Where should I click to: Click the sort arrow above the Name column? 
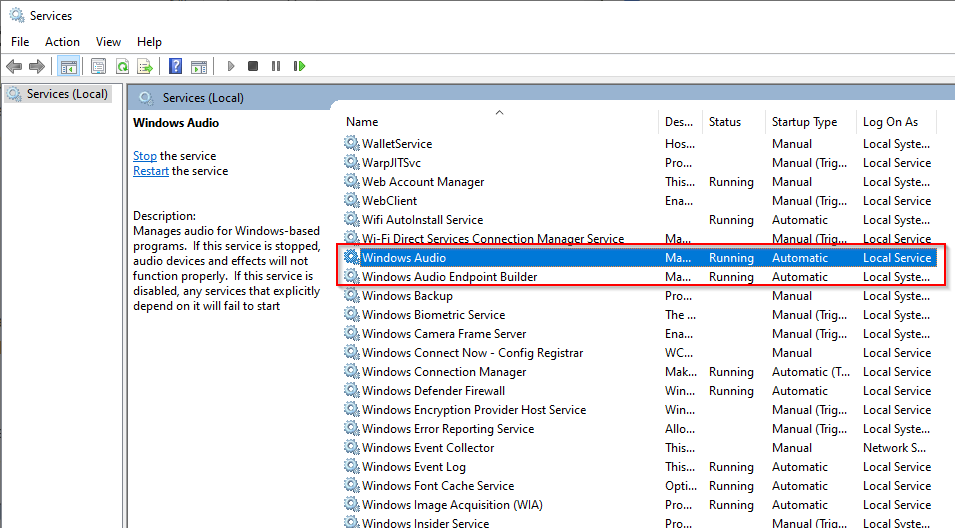pyautogui.click(x=499, y=112)
